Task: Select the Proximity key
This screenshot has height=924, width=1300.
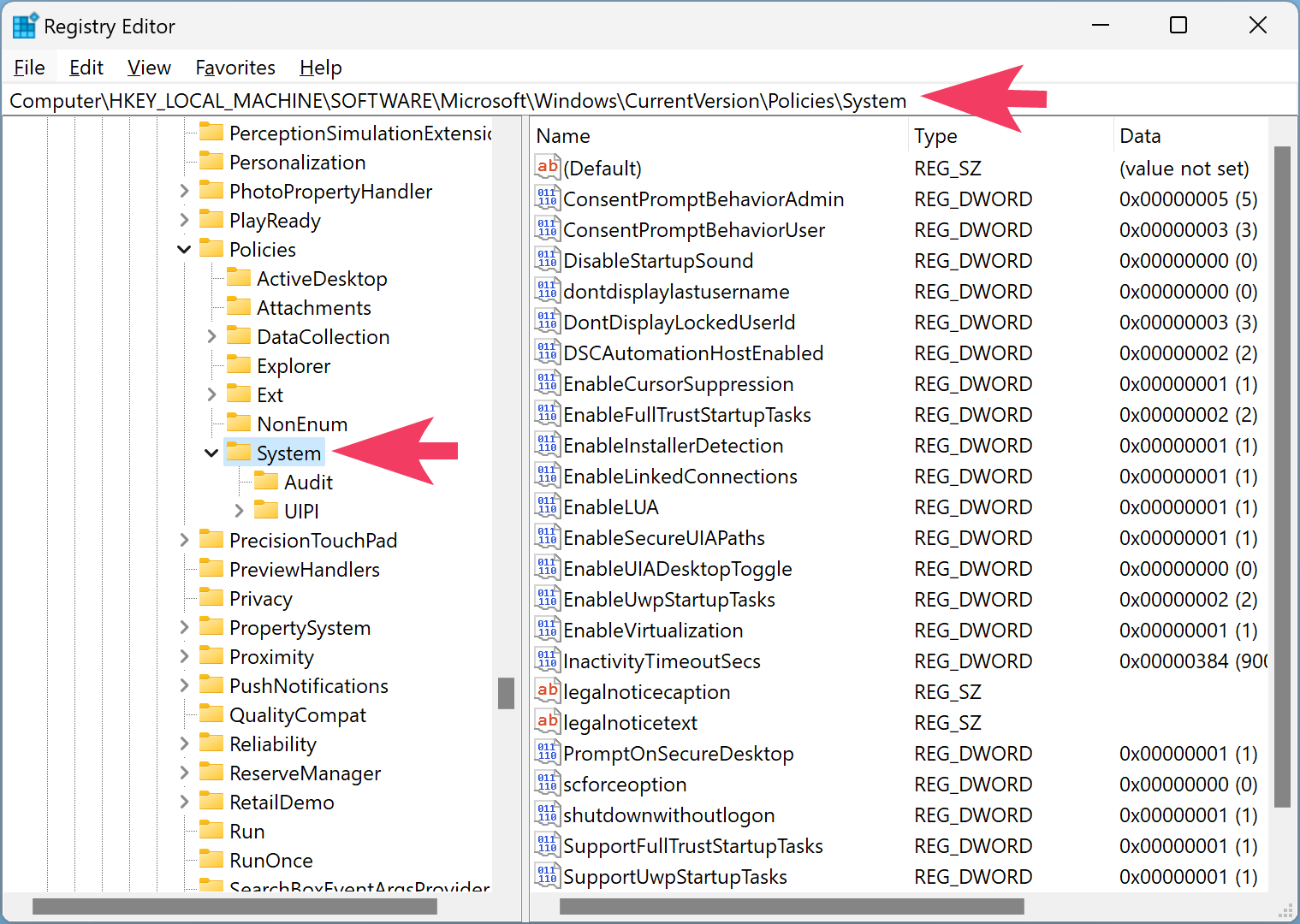Action: point(271,657)
